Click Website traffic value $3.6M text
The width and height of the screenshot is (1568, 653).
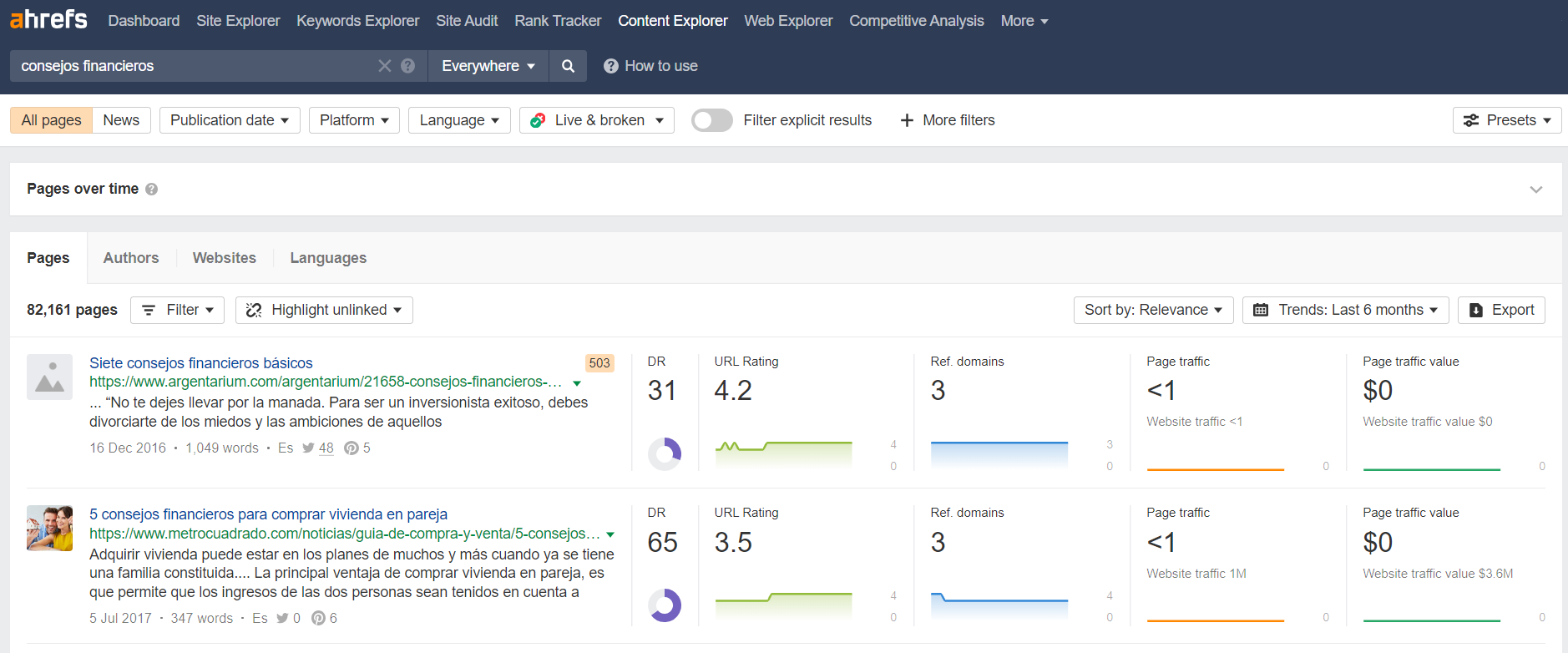(1438, 574)
